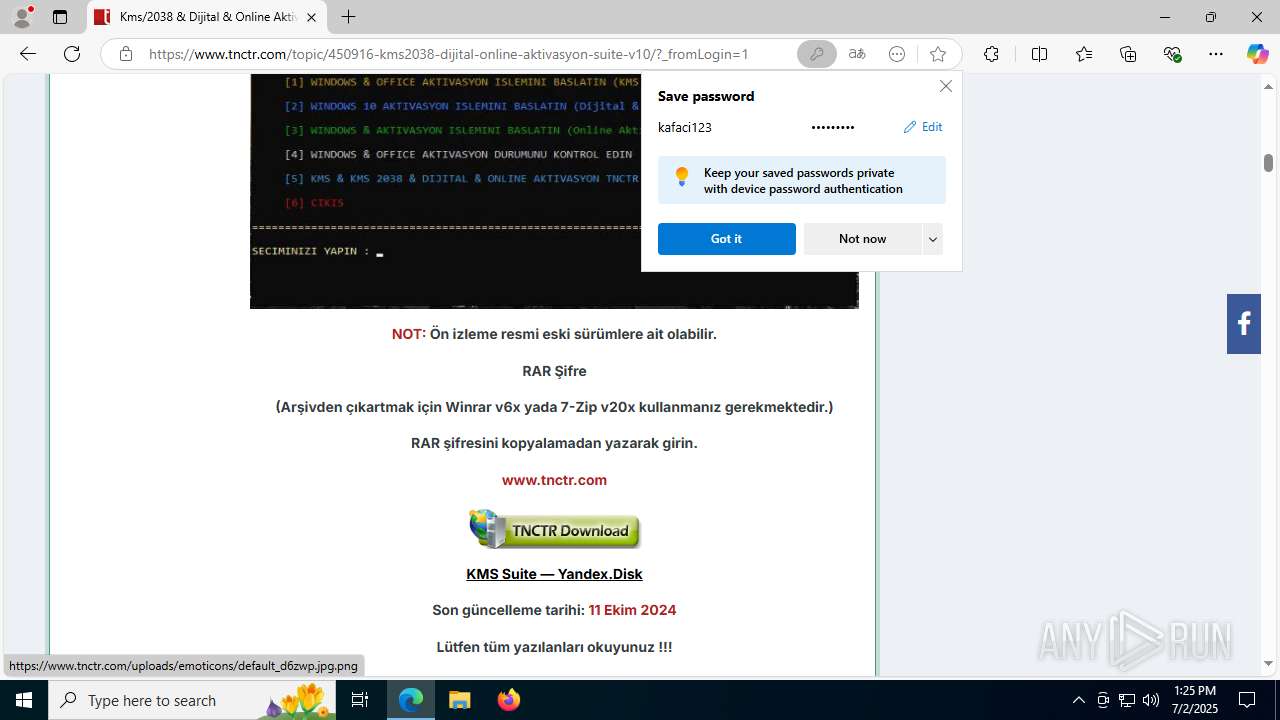The height and width of the screenshot is (720, 1280).
Task: Open the Favorites list
Action: (1084, 54)
